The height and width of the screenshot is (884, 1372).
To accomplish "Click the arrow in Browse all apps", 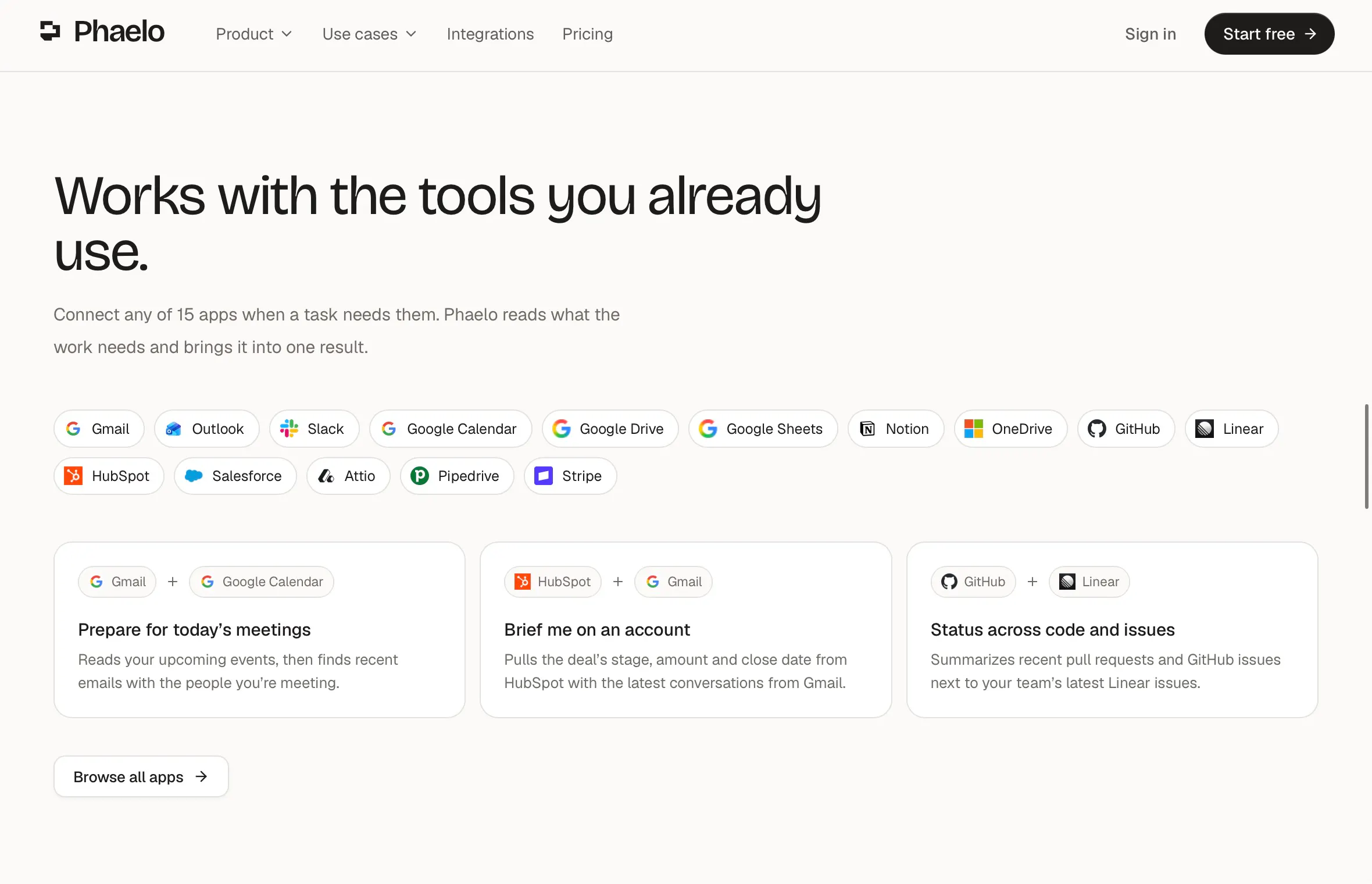I will click(201, 776).
